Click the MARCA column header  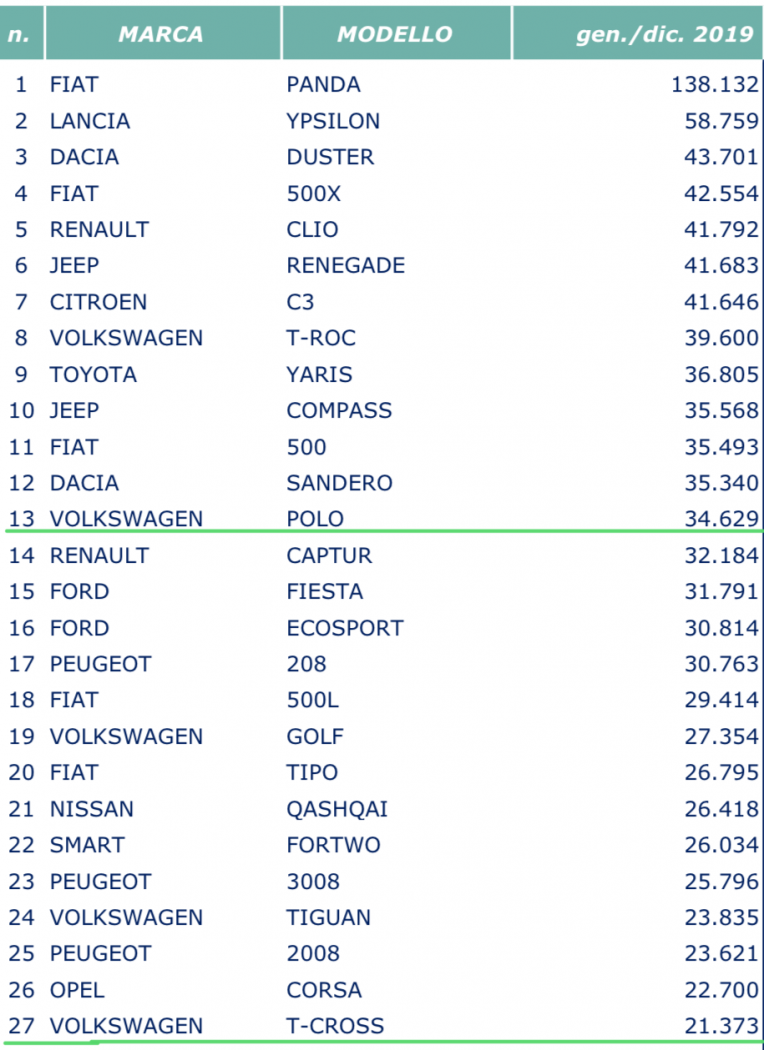coord(162,33)
